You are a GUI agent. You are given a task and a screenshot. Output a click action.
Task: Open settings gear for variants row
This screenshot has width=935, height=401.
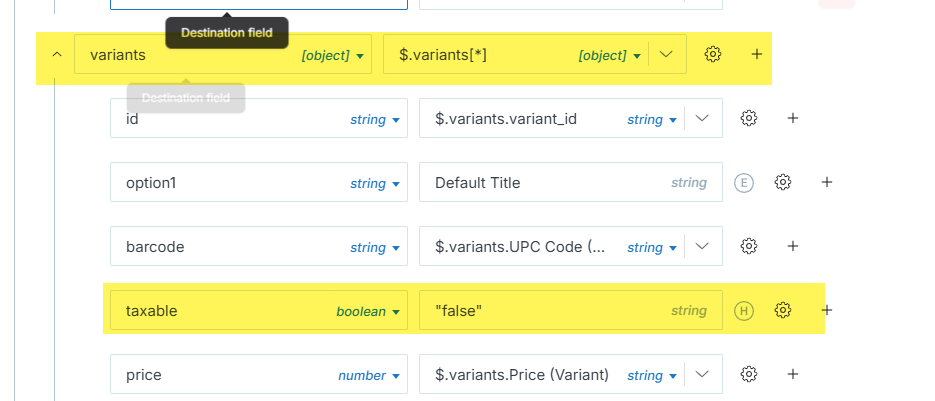pos(713,54)
